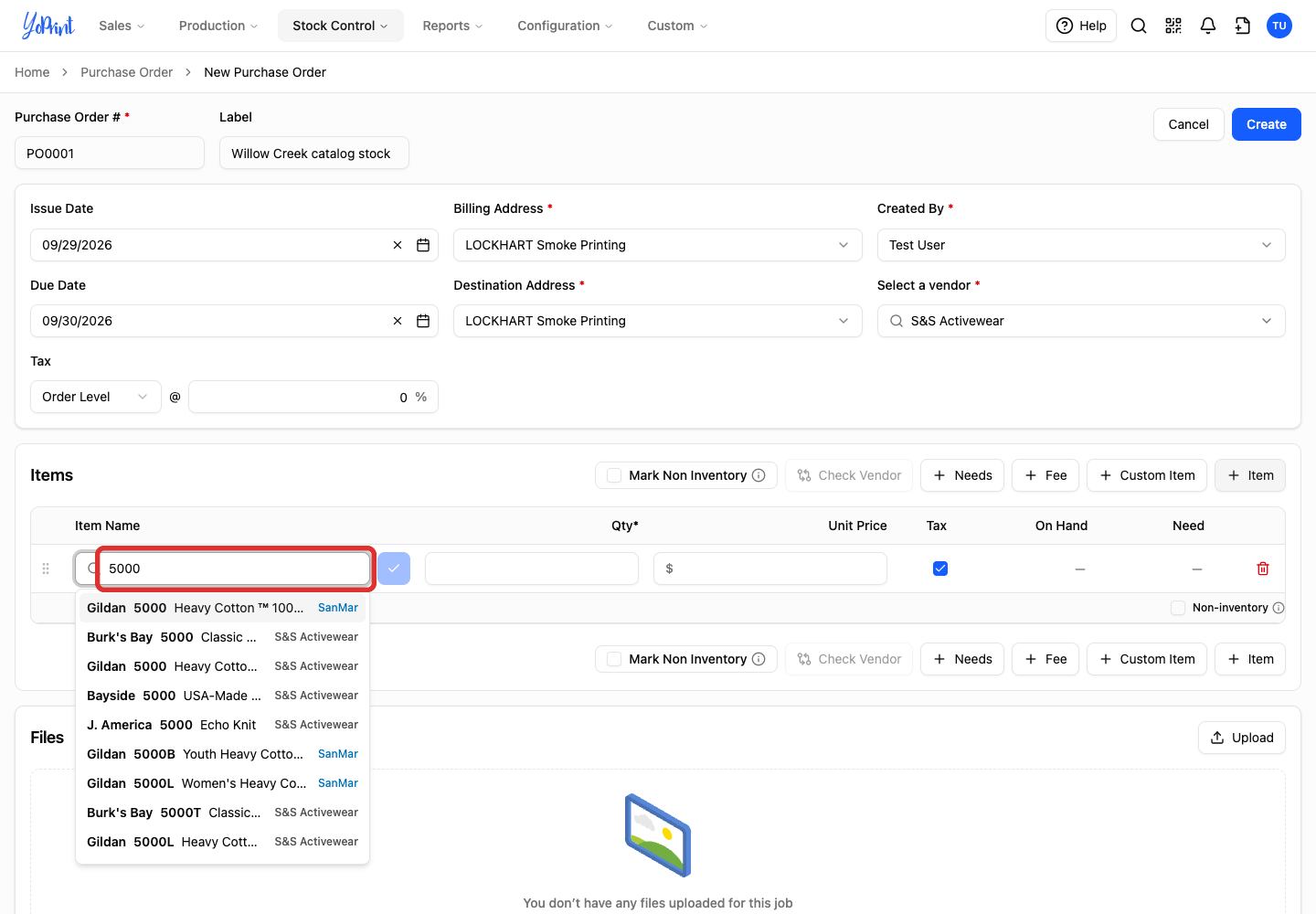The height and width of the screenshot is (914, 1316).
Task: Open the Stock Control menu
Action: point(341,26)
